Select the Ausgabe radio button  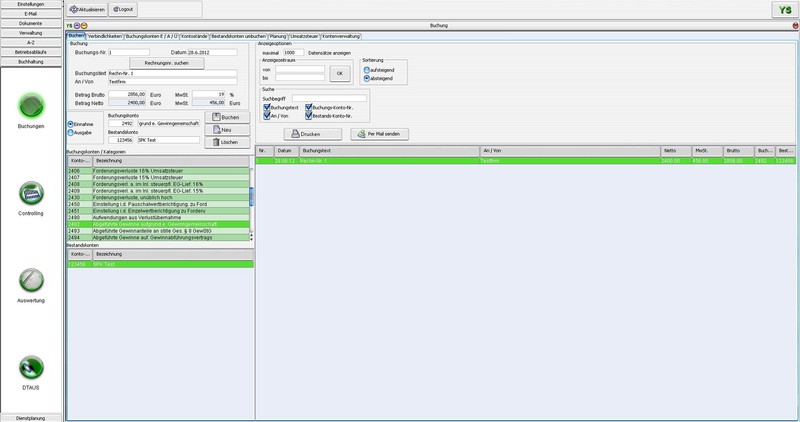pos(71,133)
